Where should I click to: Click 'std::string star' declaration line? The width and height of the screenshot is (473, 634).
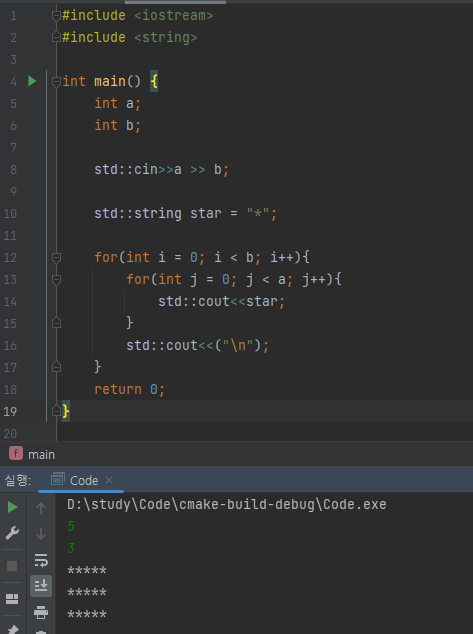point(185,213)
